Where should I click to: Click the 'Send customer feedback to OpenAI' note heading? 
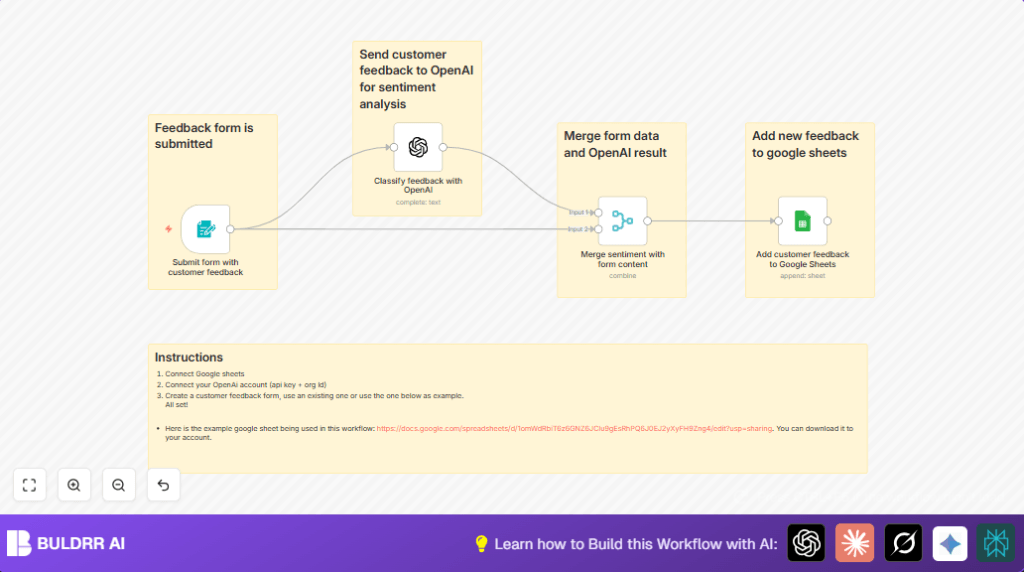pyautogui.click(x=416, y=79)
